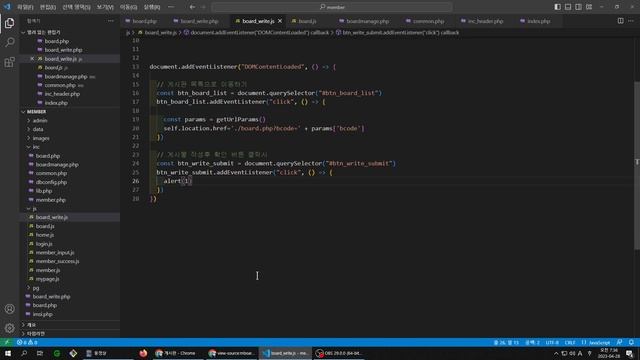Screen dimensions: 640x360
Task: Open the Search view in activity bar
Action: (9, 42)
